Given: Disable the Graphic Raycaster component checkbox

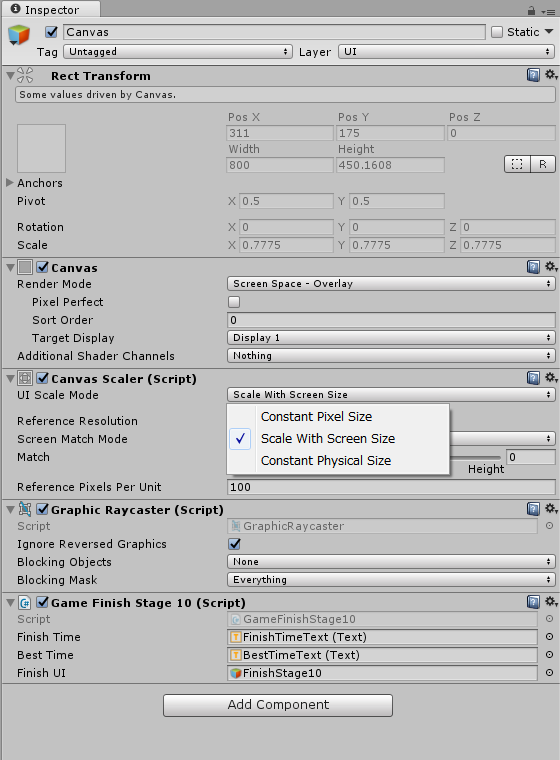Looking at the screenshot, I should click(43, 509).
